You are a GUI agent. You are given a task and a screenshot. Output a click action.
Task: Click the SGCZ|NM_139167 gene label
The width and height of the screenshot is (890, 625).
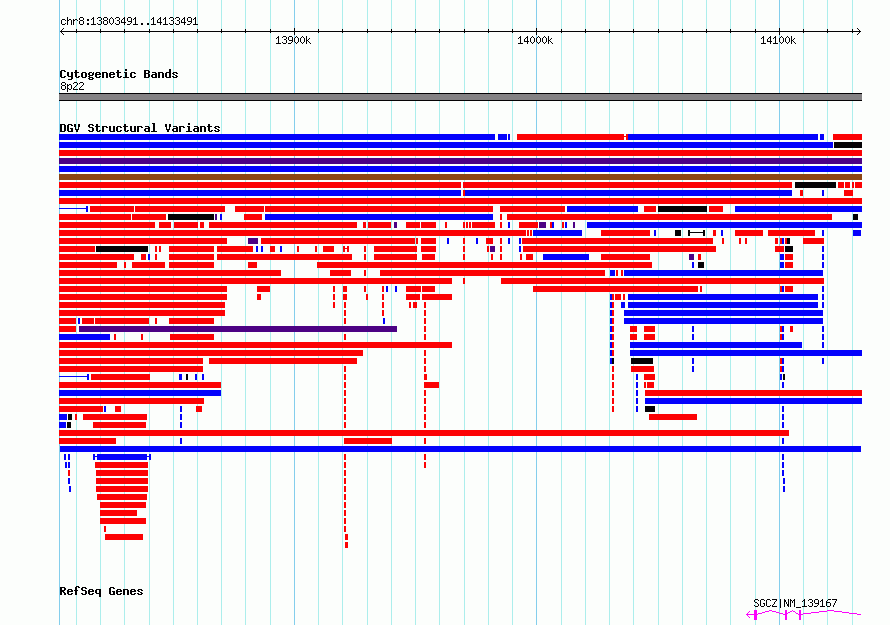(795, 603)
